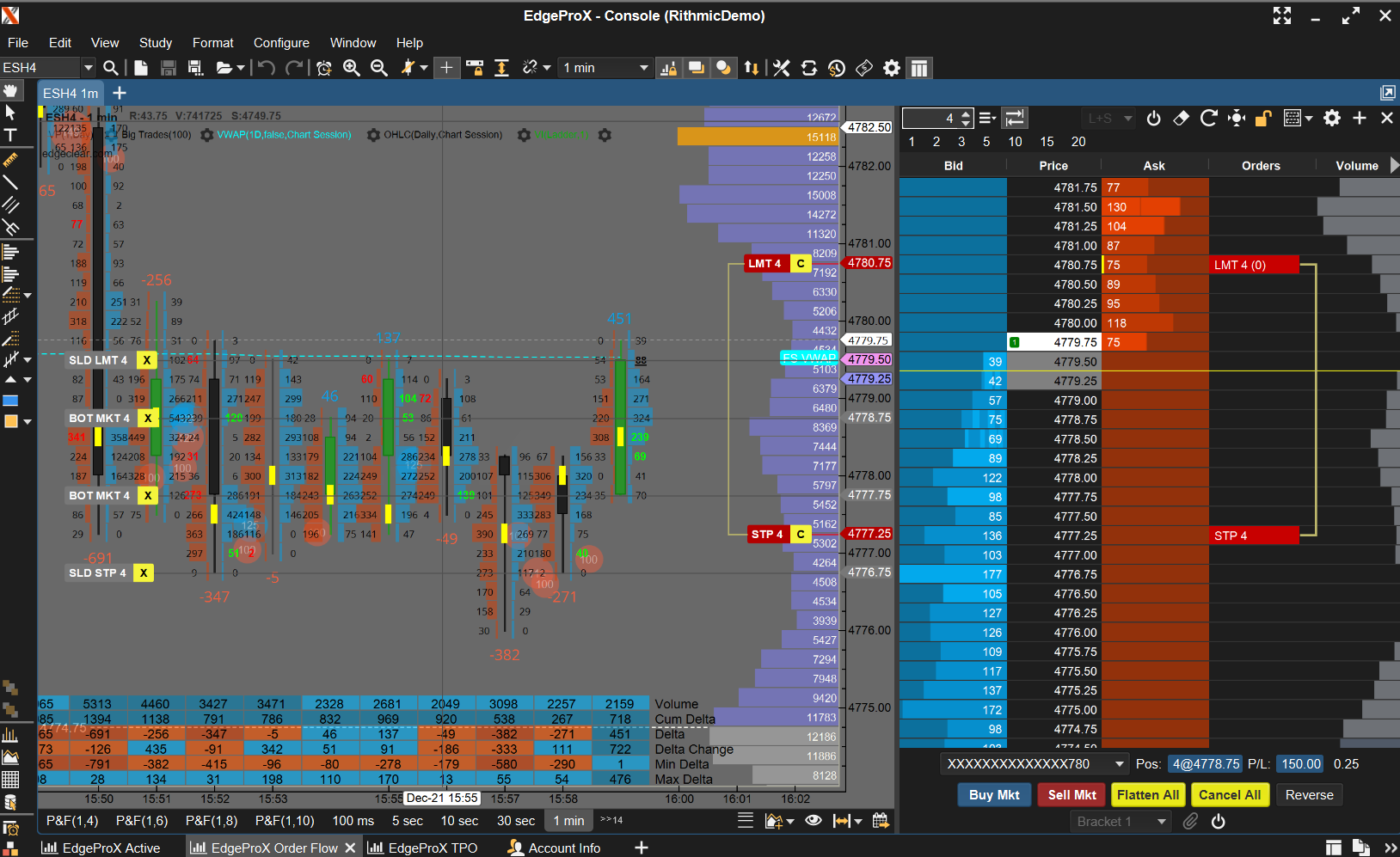The image size is (1400, 857).
Task: Click the eraser icon in DOM toolbar
Action: 1181,118
